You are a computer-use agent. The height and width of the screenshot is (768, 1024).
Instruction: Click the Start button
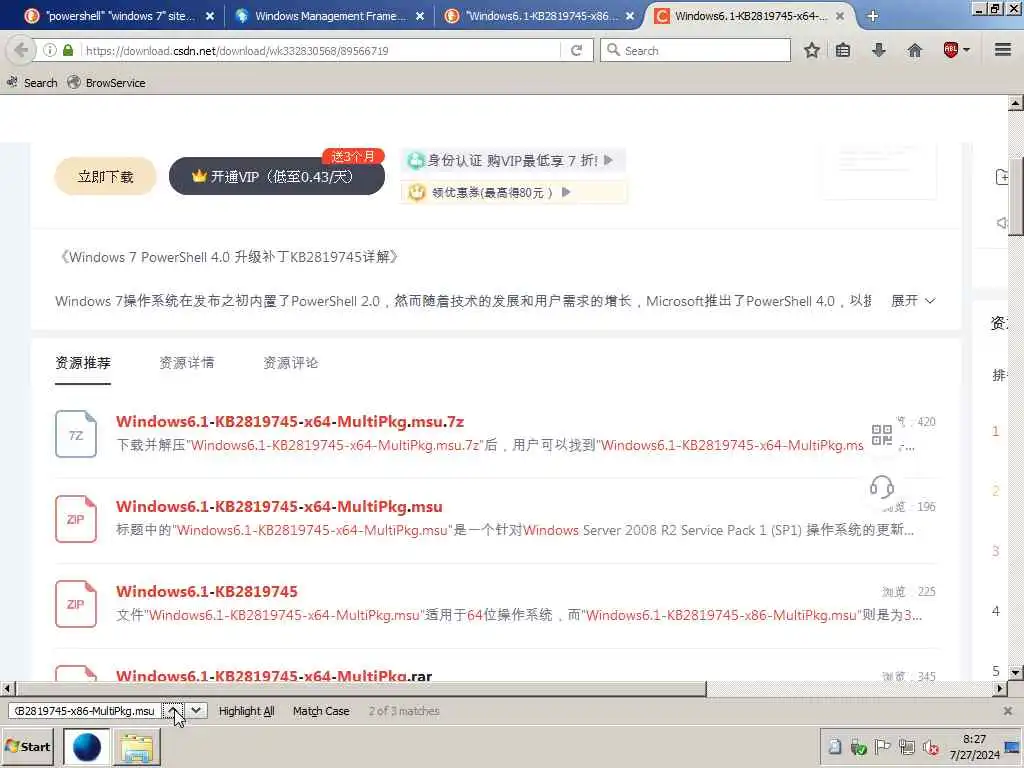click(28, 747)
